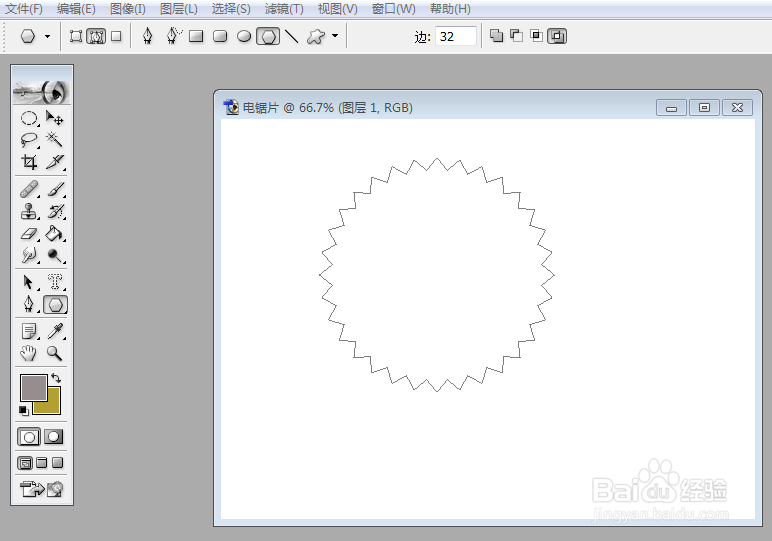This screenshot has width=772, height=541.
Task: Open the 滤镜(T) menu
Action: pos(284,9)
